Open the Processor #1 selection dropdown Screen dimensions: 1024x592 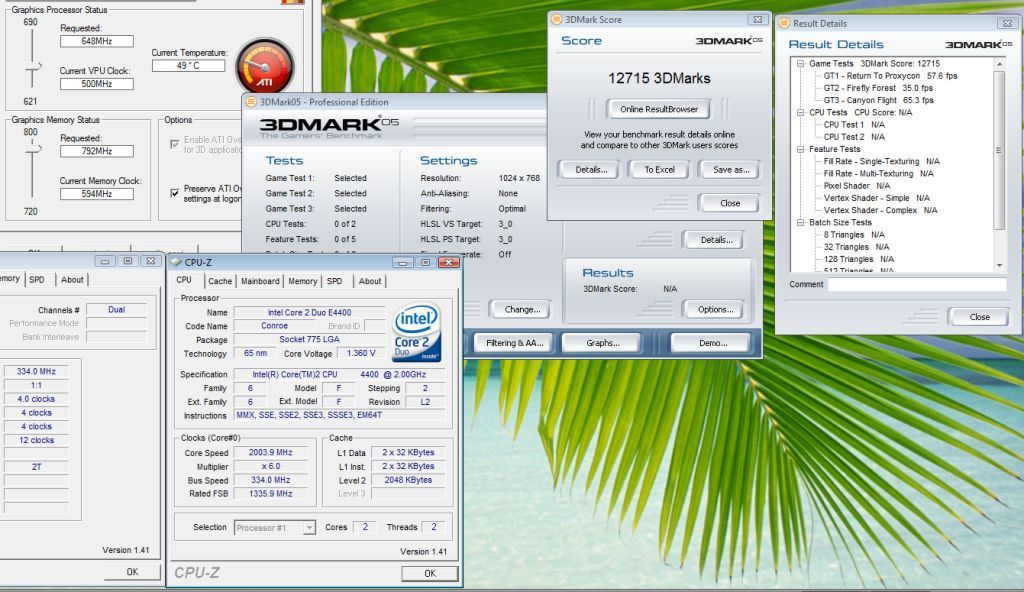point(309,527)
